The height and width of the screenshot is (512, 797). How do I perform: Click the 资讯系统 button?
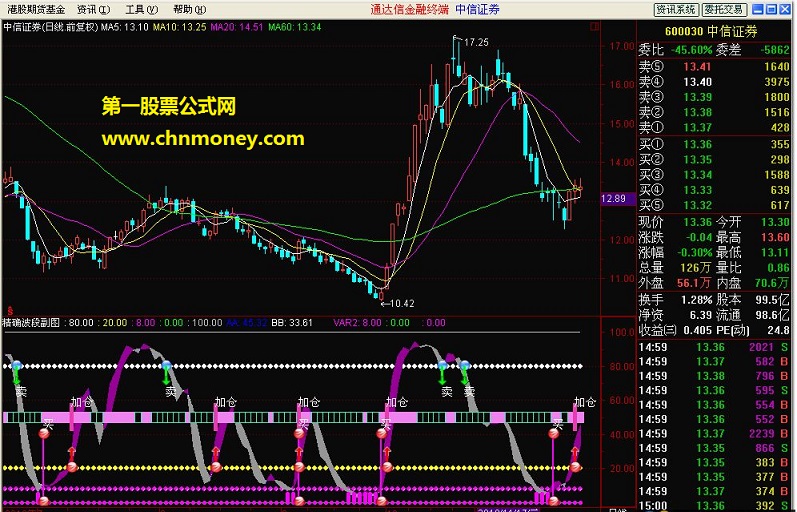click(676, 9)
